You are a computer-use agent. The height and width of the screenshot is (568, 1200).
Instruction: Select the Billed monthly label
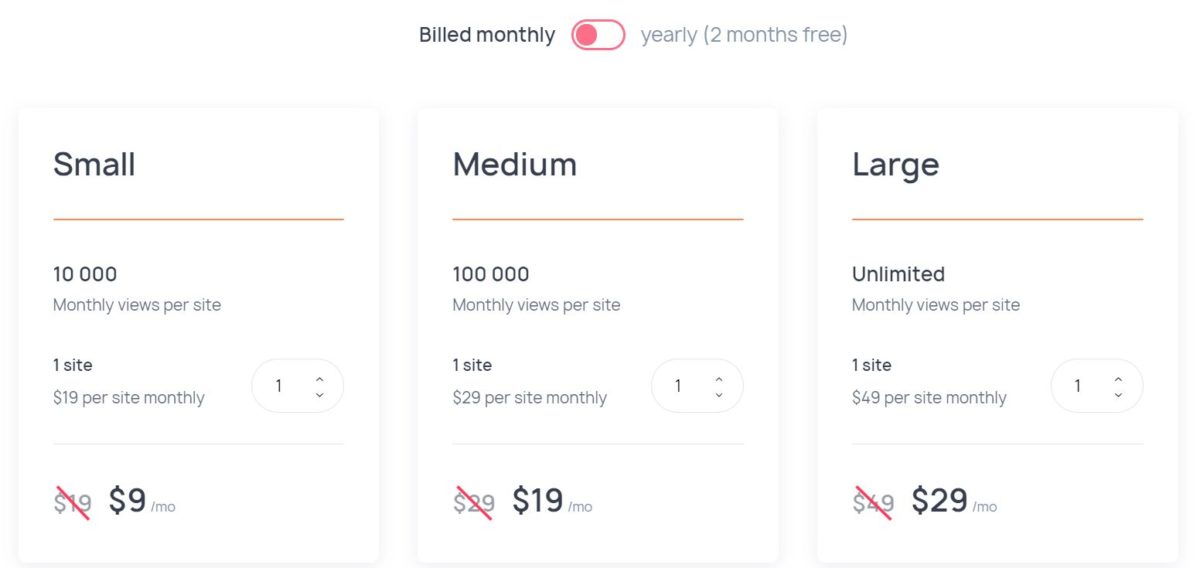(x=487, y=35)
